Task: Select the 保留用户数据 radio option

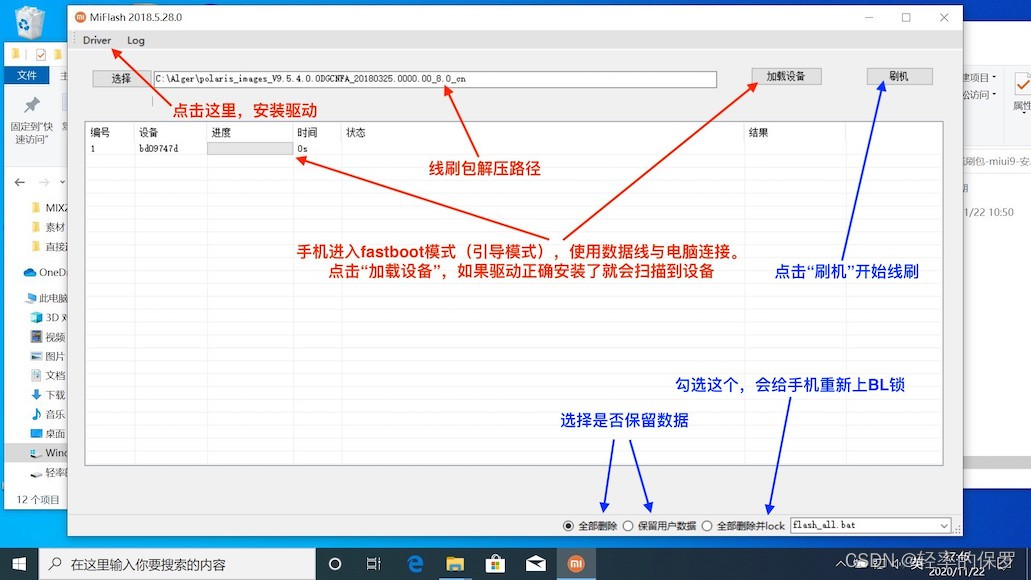Action: coord(659,526)
